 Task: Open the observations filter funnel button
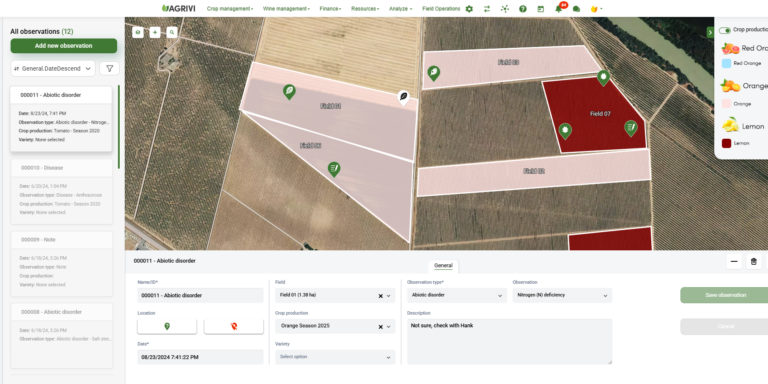point(110,69)
